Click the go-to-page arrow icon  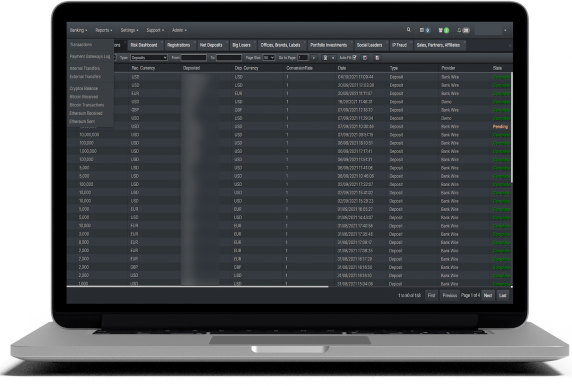coord(314,58)
